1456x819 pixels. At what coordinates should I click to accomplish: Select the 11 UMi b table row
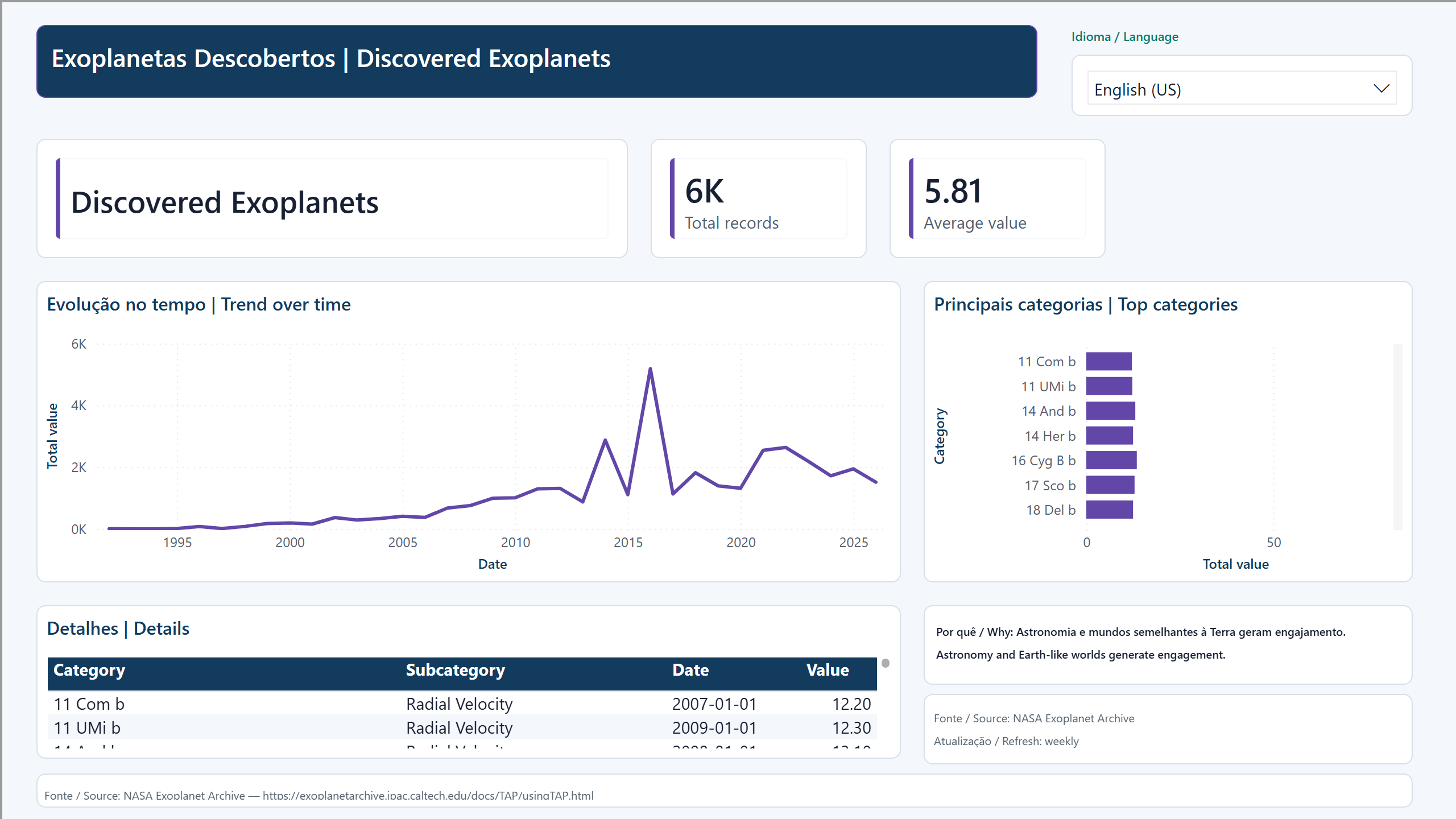pyautogui.click(x=462, y=727)
